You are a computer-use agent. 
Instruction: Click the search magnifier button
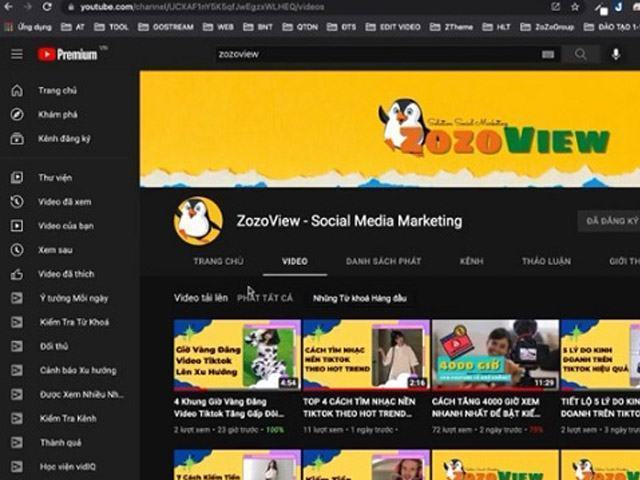[x=580, y=54]
